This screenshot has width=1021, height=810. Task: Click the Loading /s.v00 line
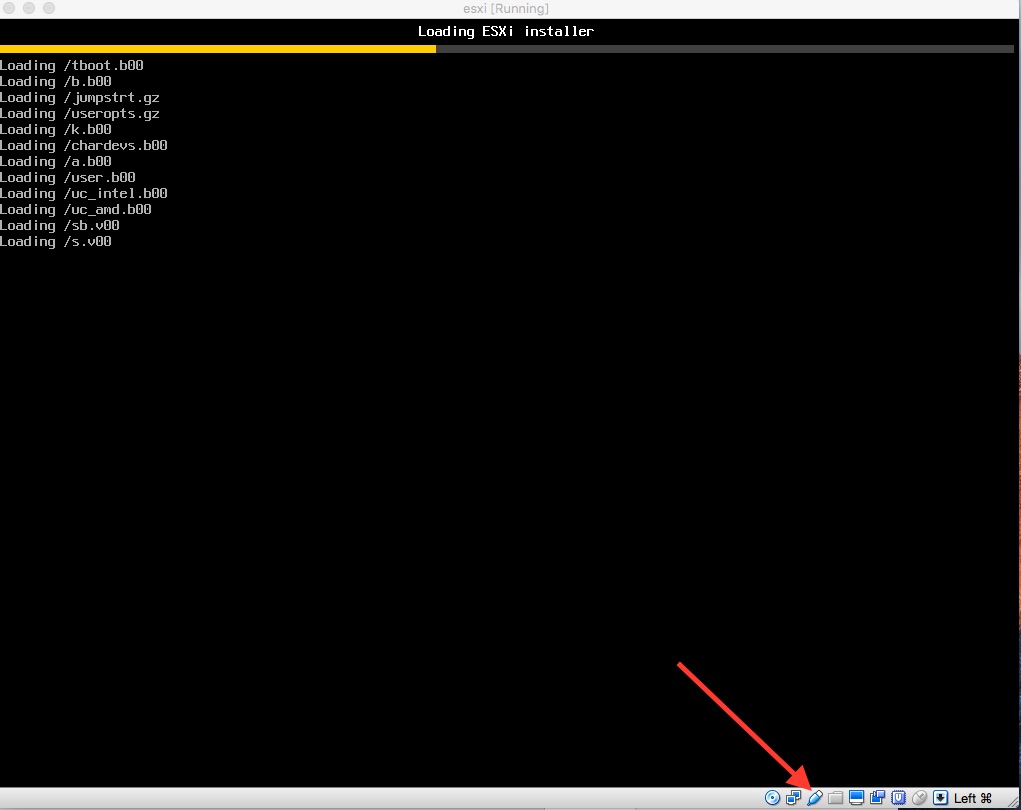[x=56, y=242]
